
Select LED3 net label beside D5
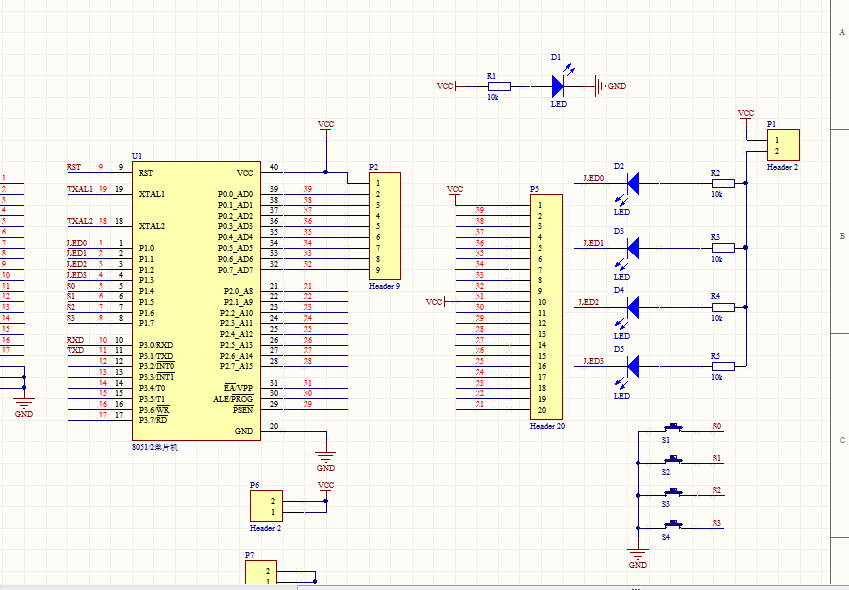tap(593, 361)
